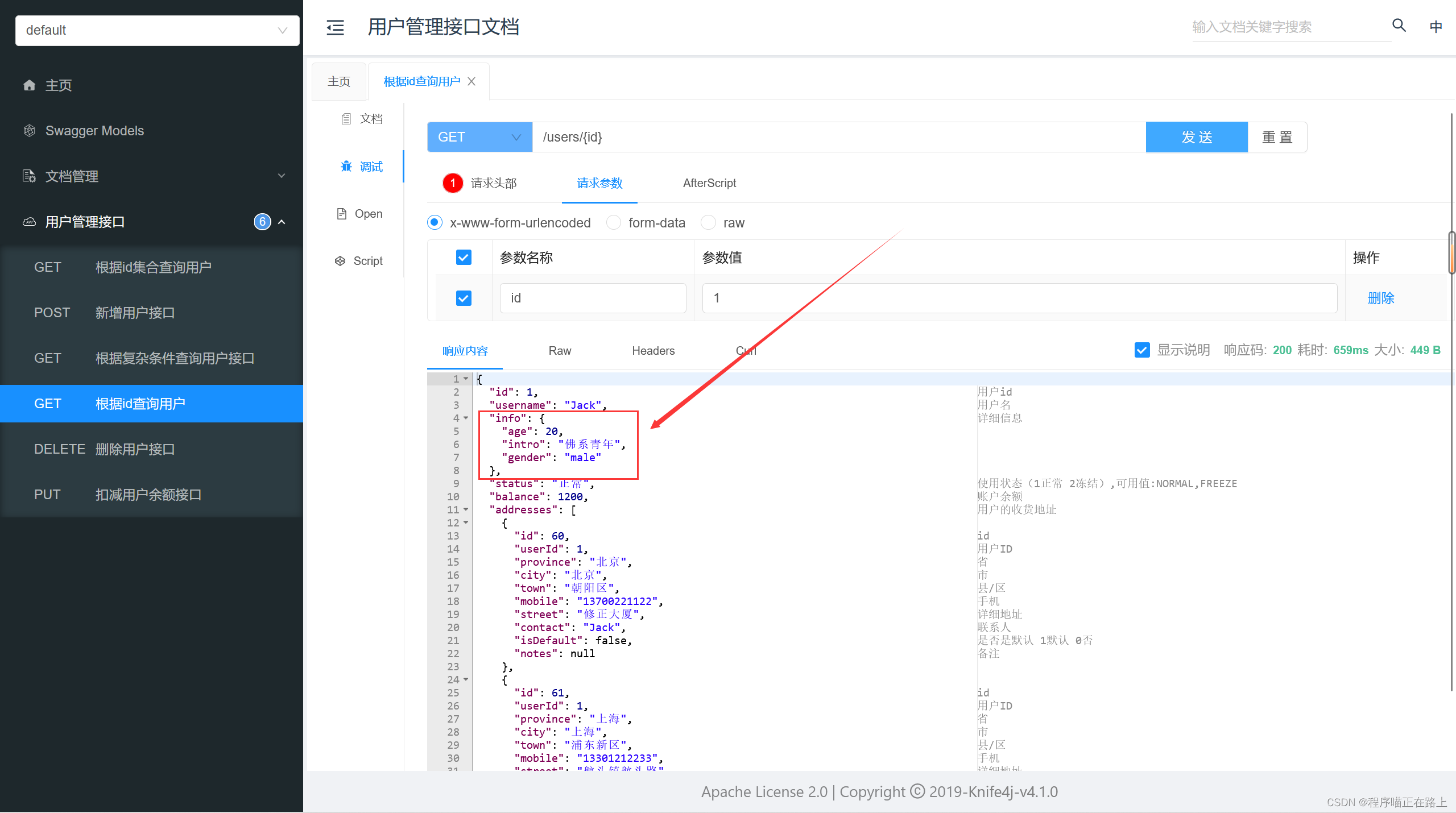Switch to the Raw response tab
The image size is (1456, 813).
pos(559,351)
